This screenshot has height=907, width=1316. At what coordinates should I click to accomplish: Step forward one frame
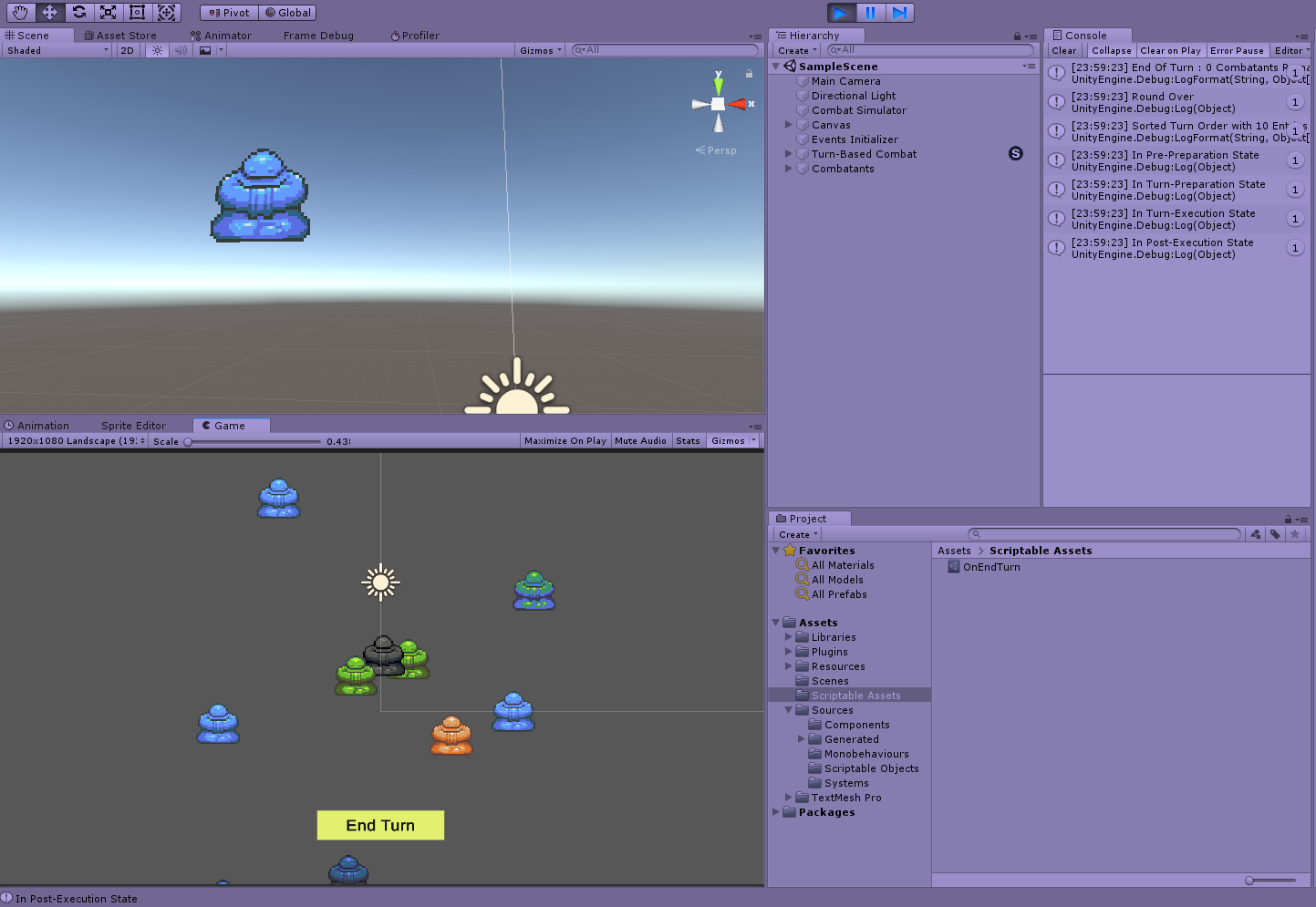click(899, 12)
